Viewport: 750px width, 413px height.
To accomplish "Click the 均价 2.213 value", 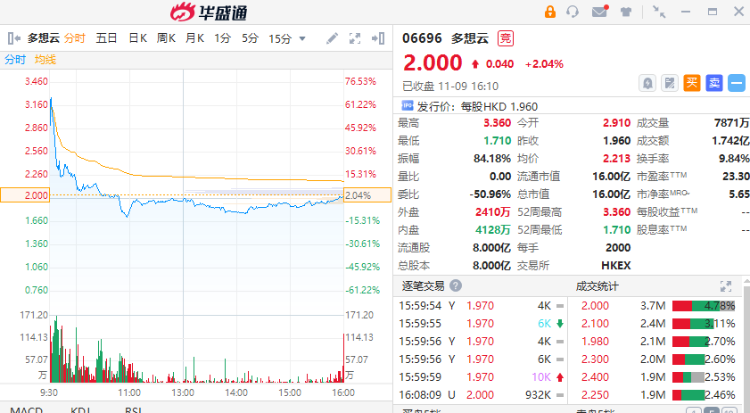I will click(x=617, y=158).
